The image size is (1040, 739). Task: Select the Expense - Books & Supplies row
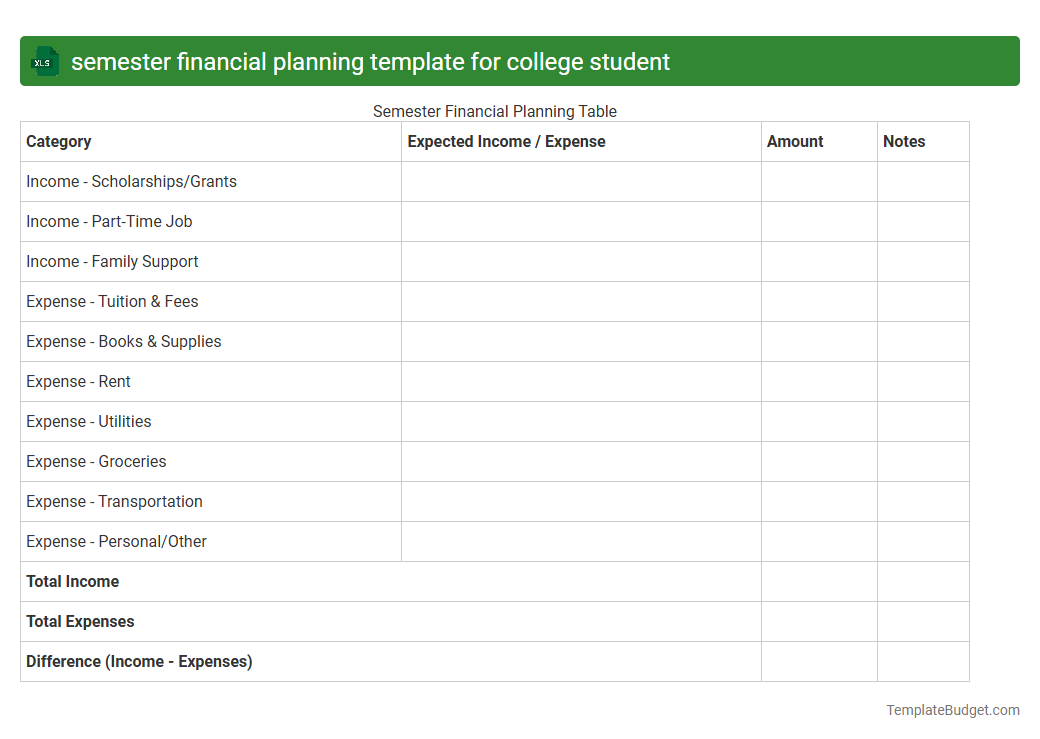[x=123, y=341]
